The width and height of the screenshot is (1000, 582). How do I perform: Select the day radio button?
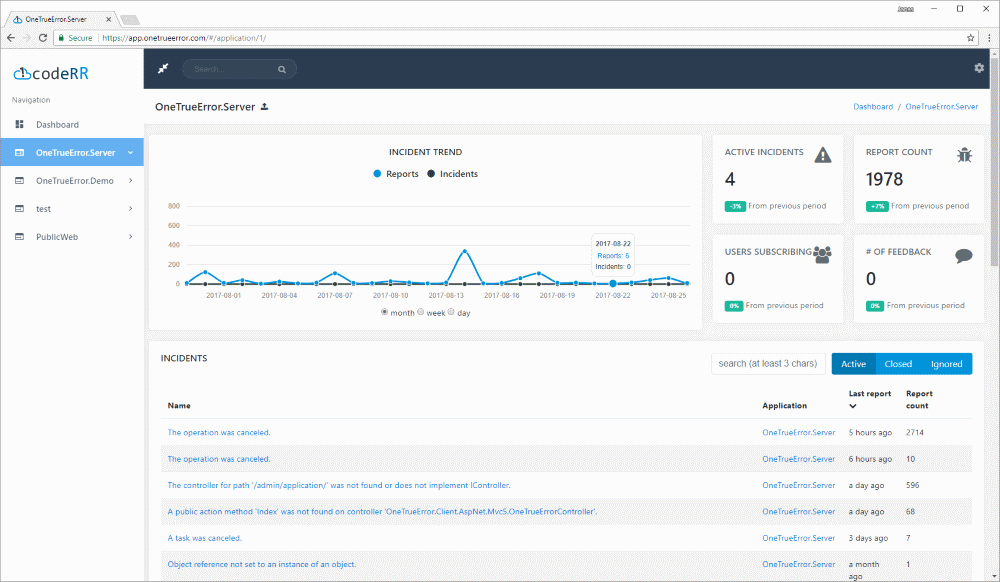(x=451, y=312)
